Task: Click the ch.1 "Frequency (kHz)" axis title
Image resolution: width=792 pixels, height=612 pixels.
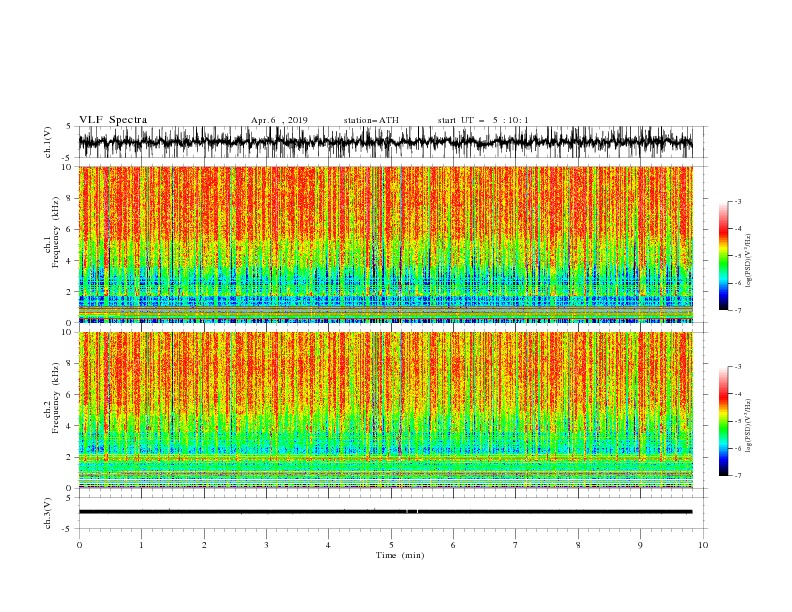Action: coord(56,232)
